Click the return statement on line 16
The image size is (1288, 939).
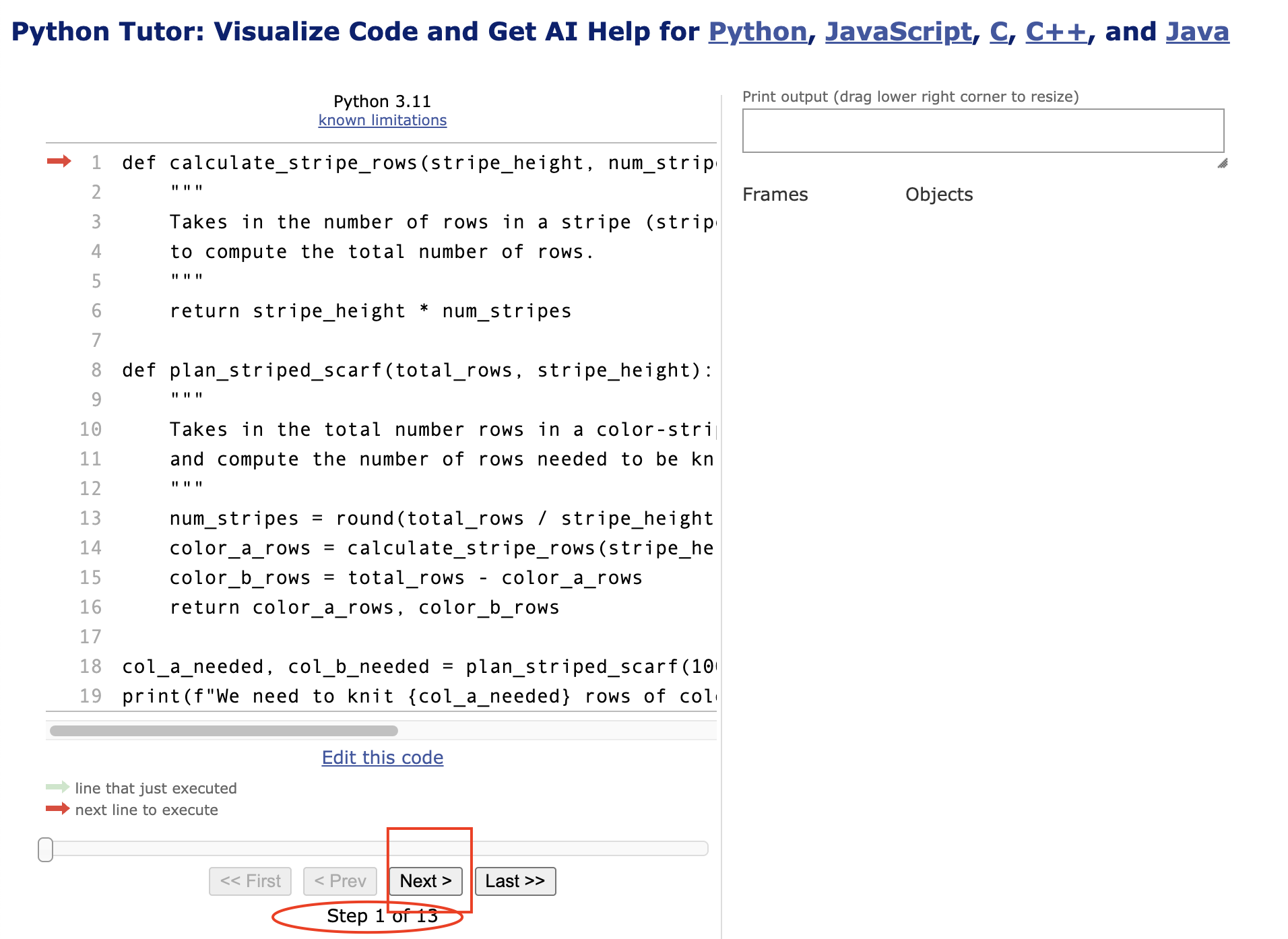click(364, 608)
